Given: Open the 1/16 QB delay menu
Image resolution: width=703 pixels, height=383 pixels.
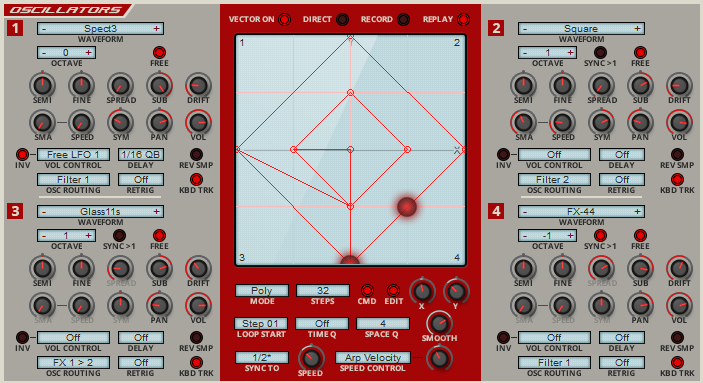Looking at the screenshot, I should pyautogui.click(x=141, y=155).
